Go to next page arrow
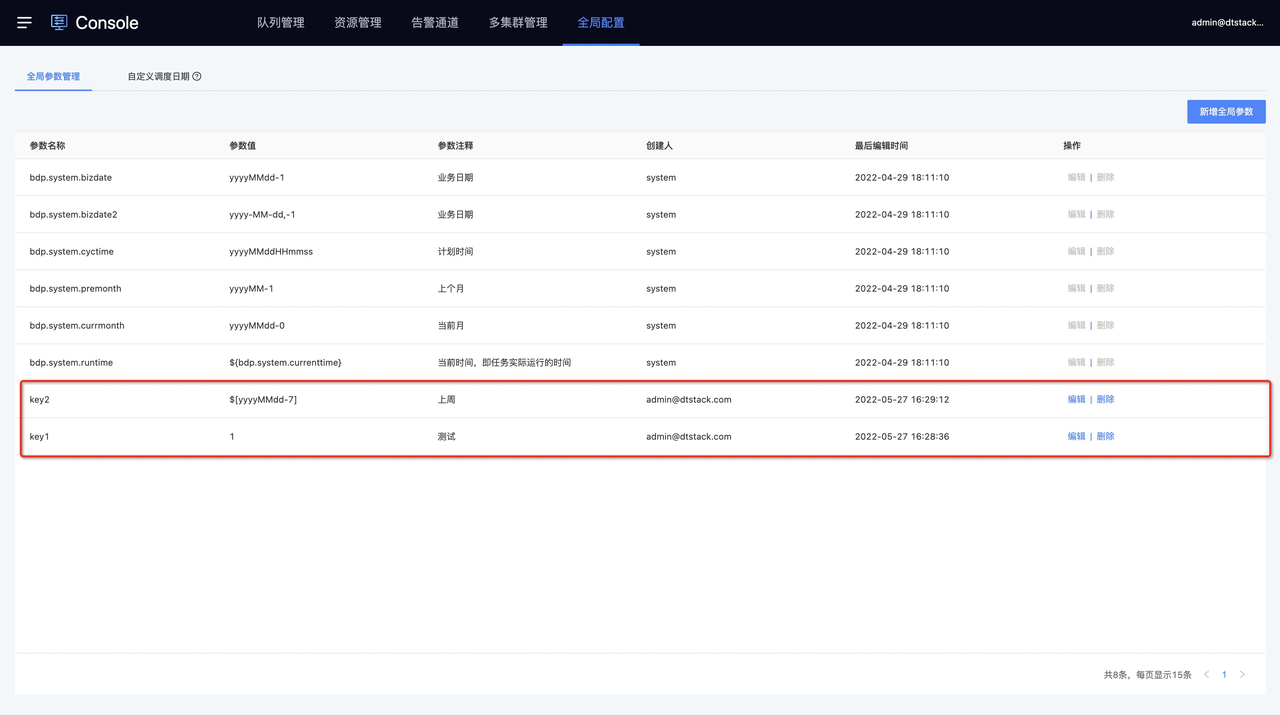The image size is (1280, 715). click(x=1242, y=675)
